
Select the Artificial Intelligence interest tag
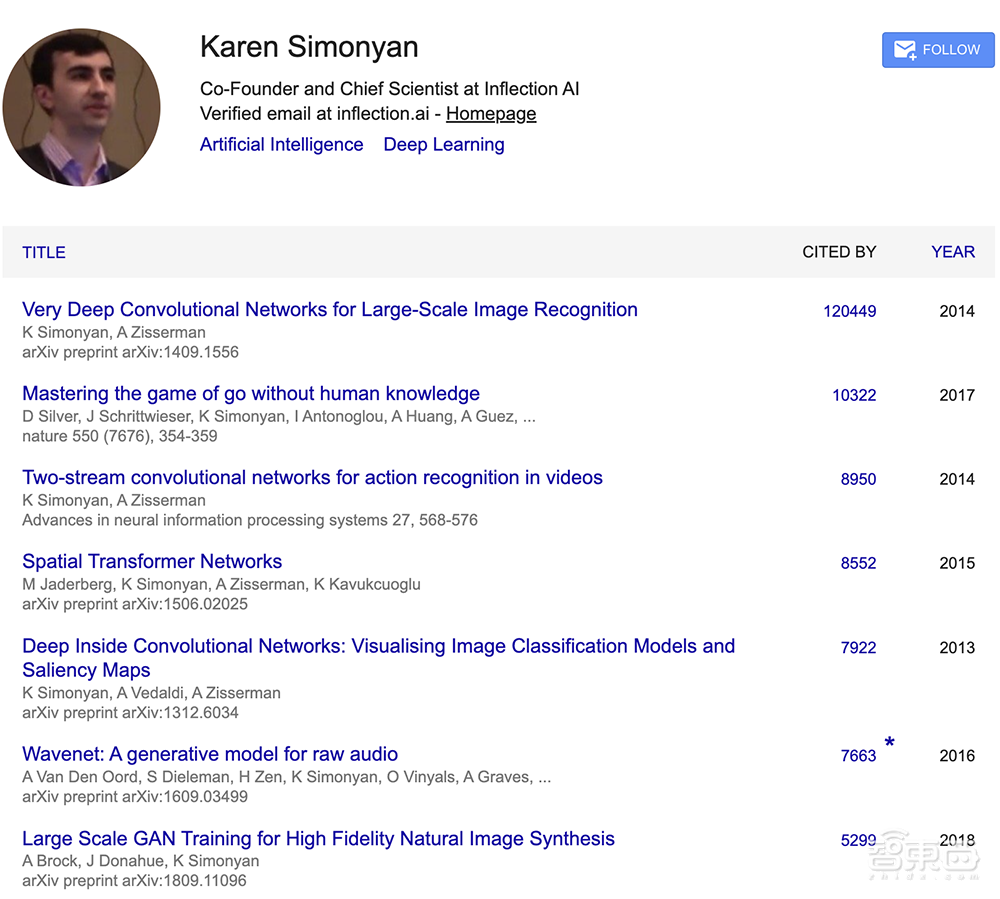click(281, 145)
